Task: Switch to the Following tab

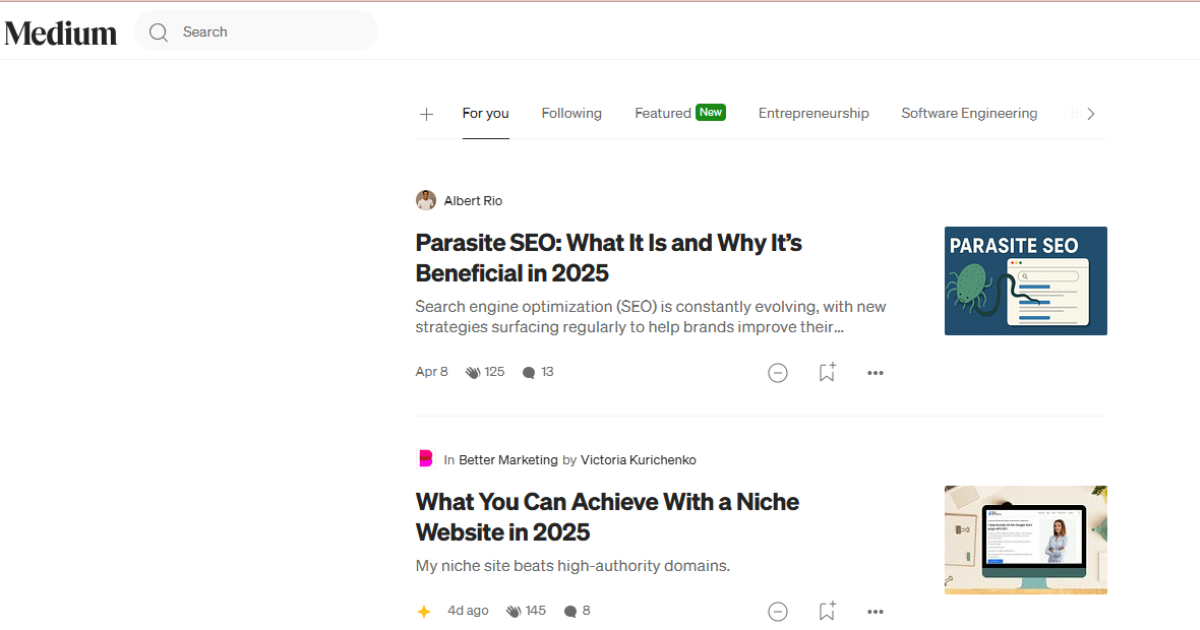Action: (572, 113)
